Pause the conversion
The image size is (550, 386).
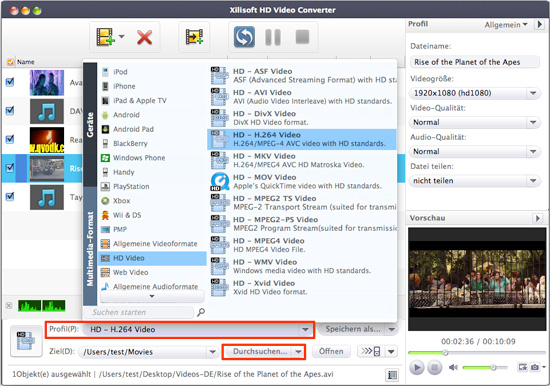click(x=273, y=37)
